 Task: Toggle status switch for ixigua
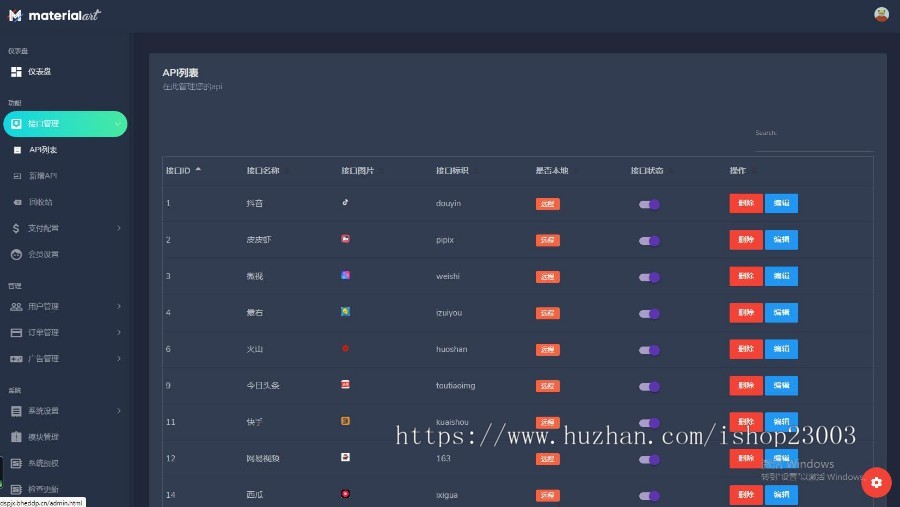649,496
